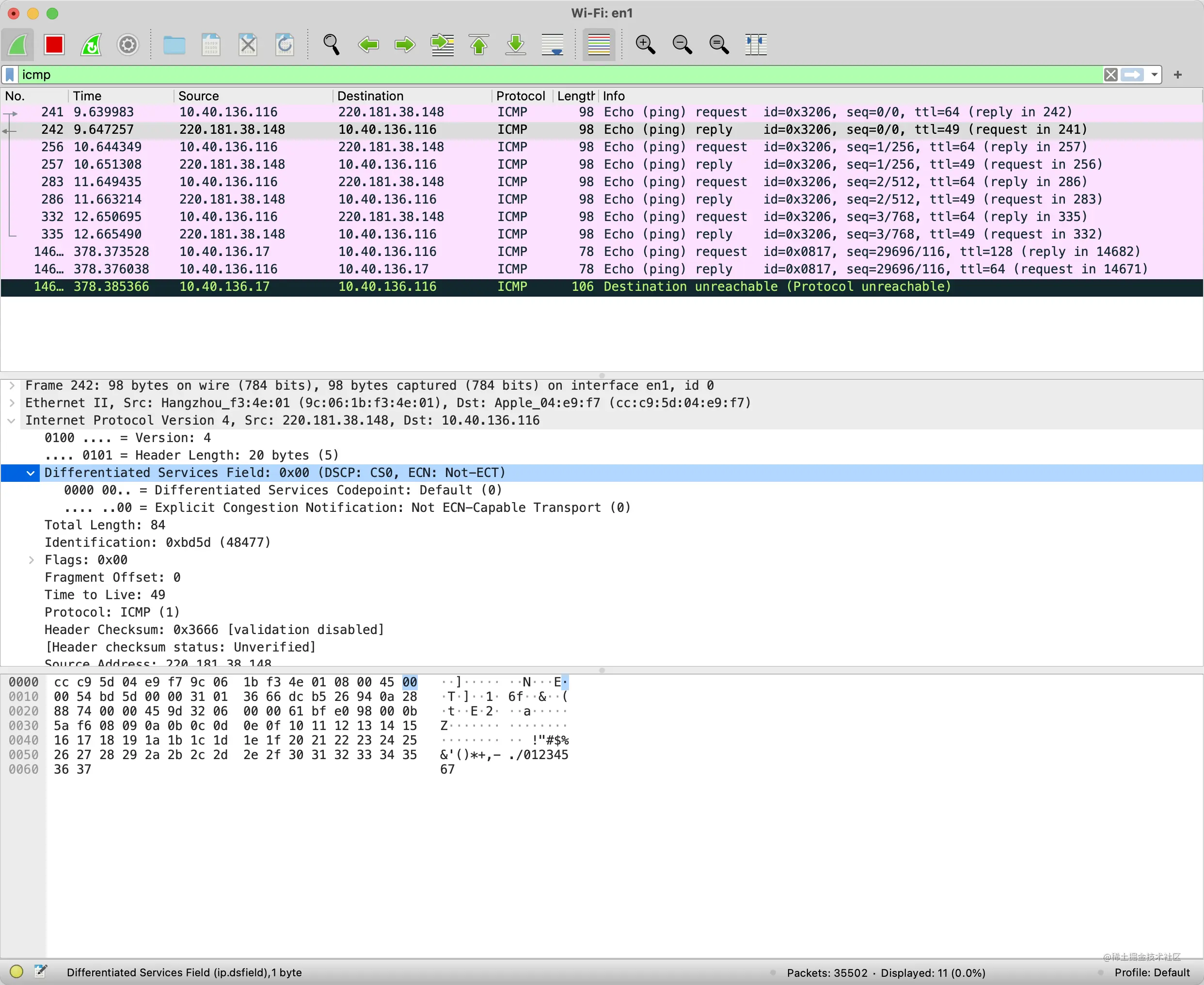The height and width of the screenshot is (985, 1204).
Task: Reset text to normal size
Action: click(x=719, y=44)
